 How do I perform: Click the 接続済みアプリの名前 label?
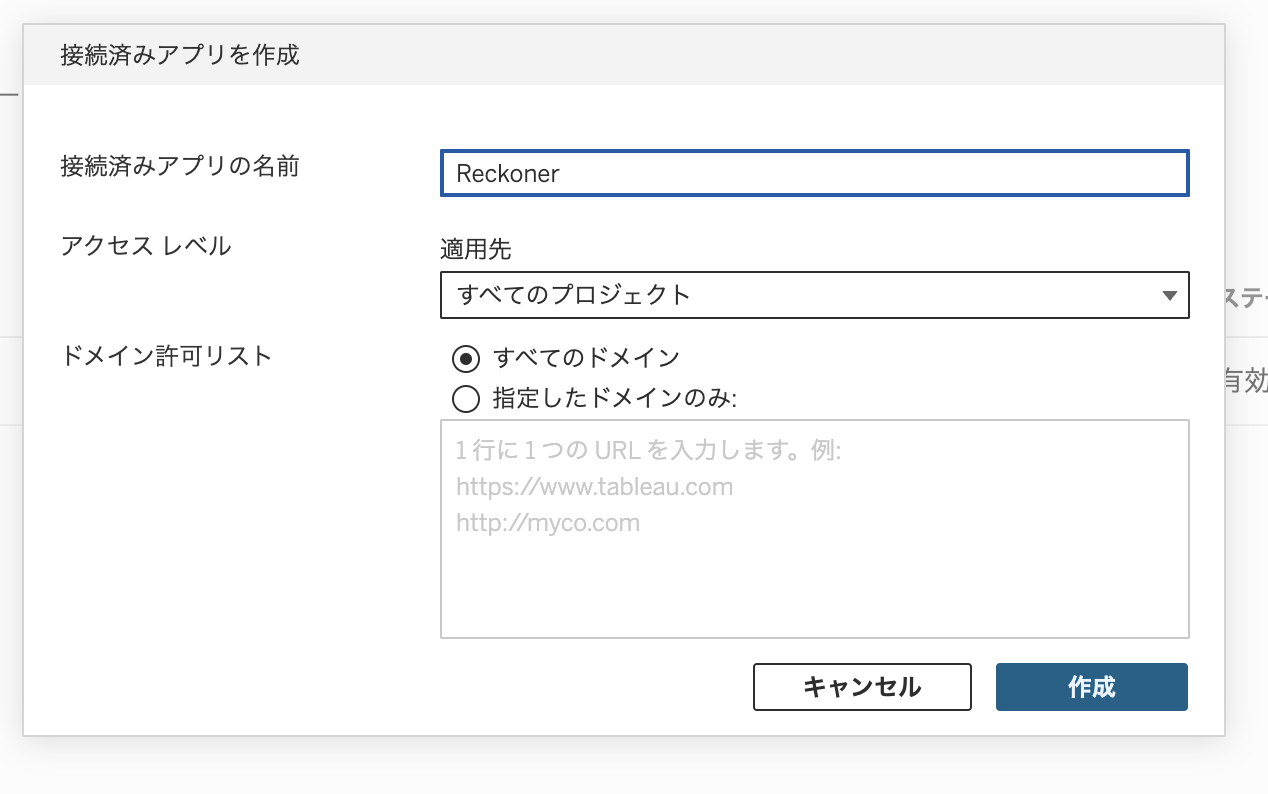tap(180, 166)
